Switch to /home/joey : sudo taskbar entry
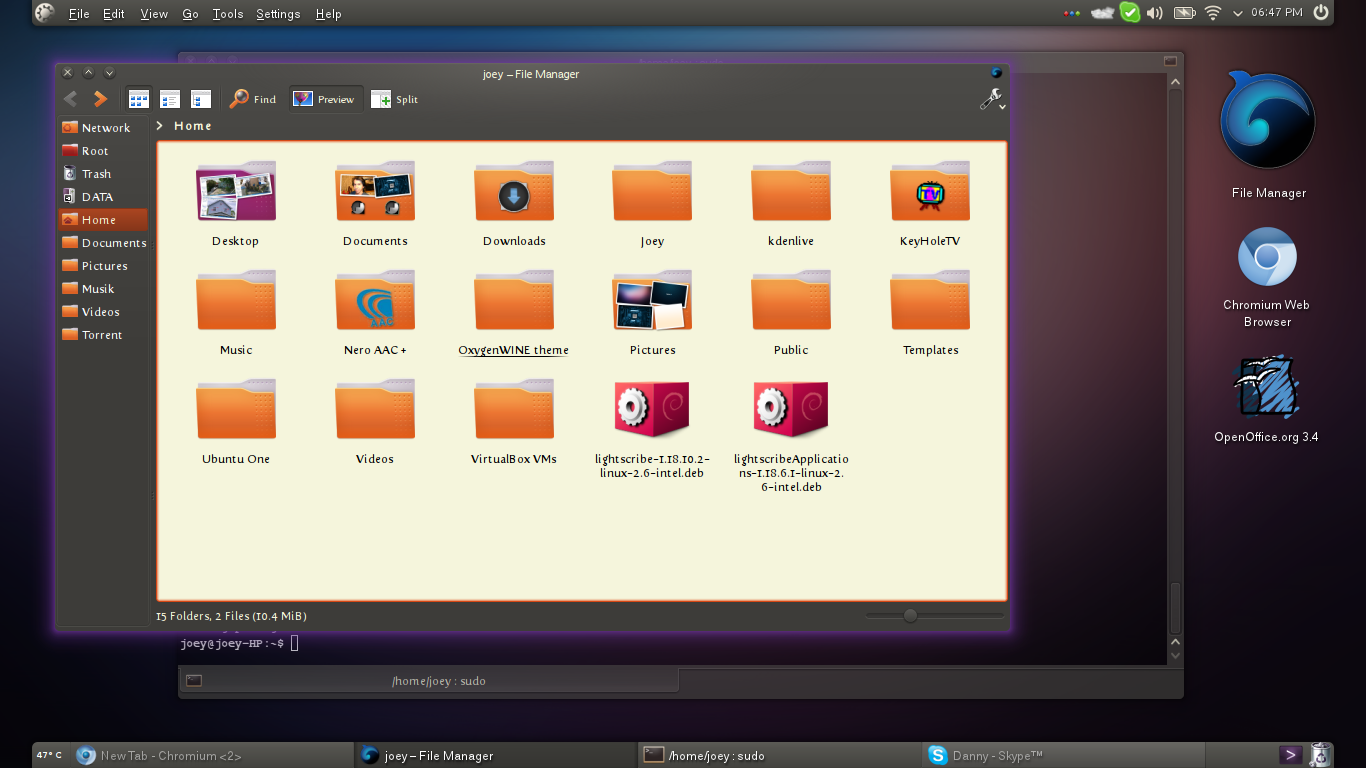The width and height of the screenshot is (1366, 768). pos(780,756)
